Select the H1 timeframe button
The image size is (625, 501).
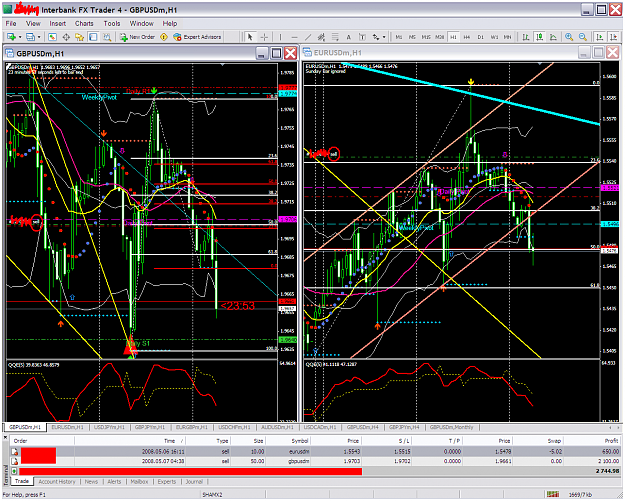coord(453,37)
